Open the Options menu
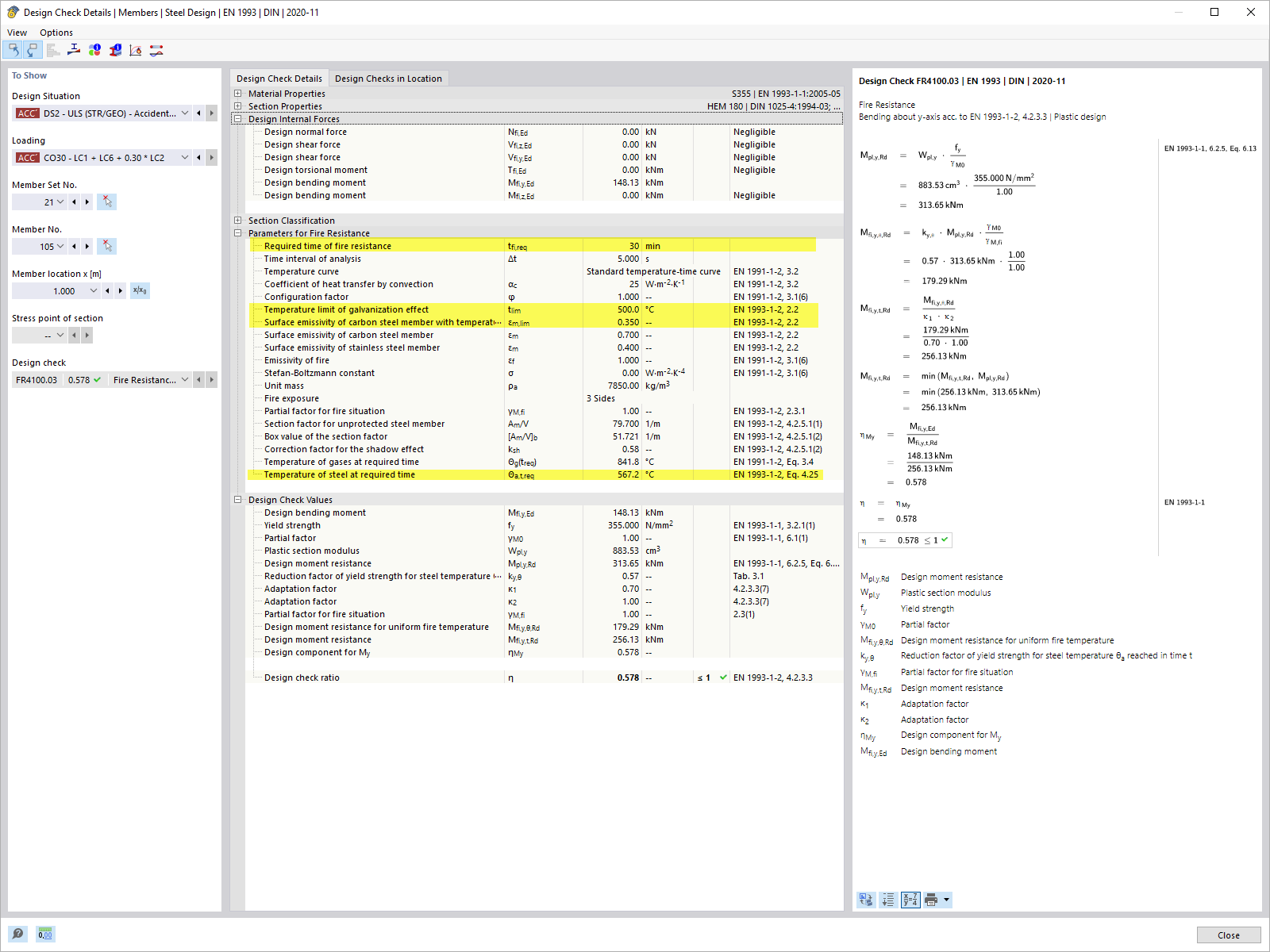Viewport: 1270px width, 952px height. [56, 32]
